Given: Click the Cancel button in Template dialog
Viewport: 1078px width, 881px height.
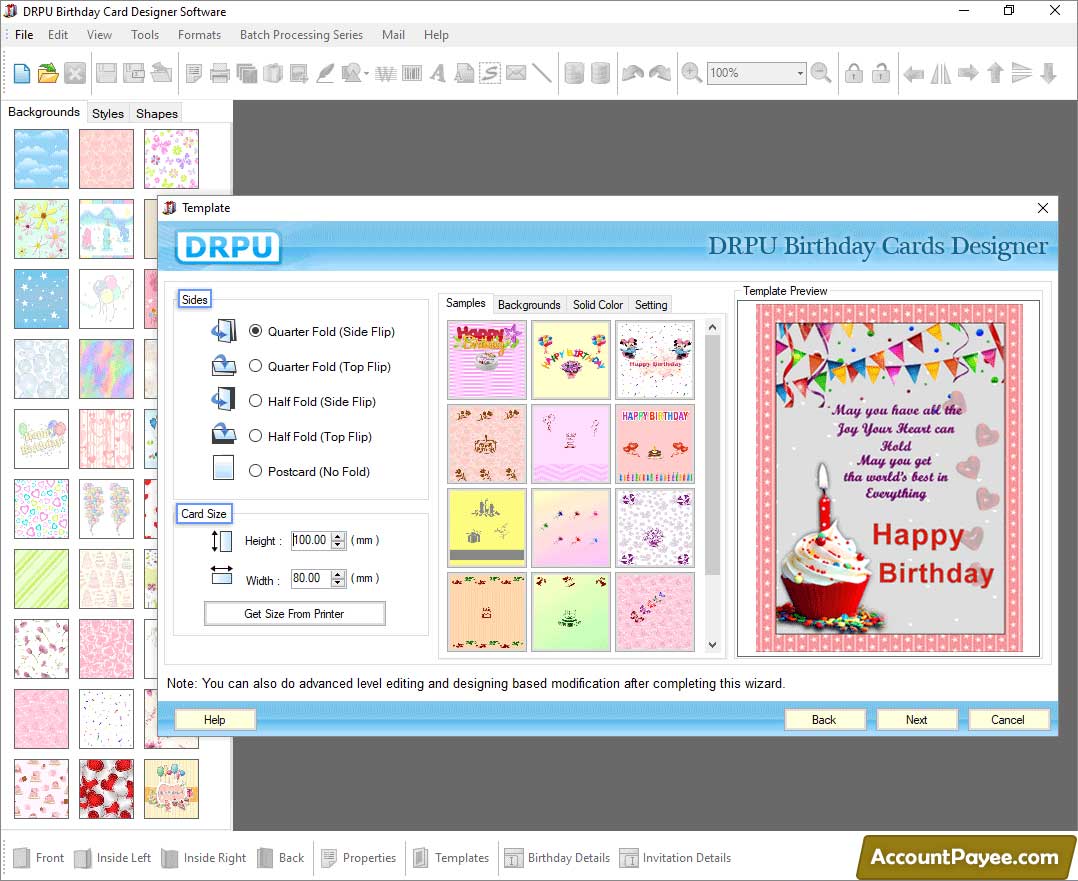Looking at the screenshot, I should point(1008,719).
